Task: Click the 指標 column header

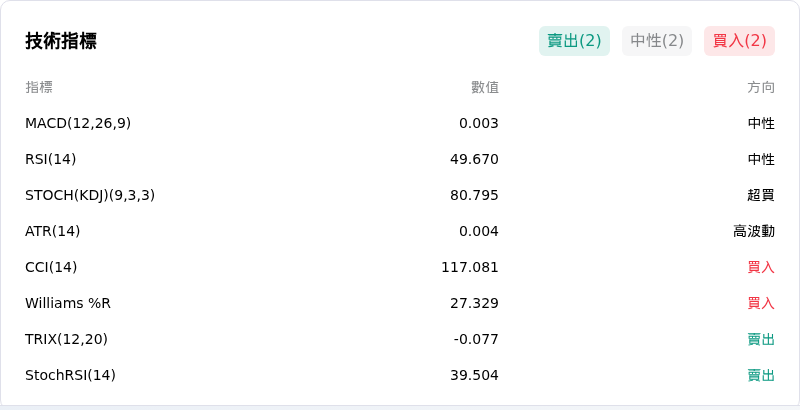Action: pyautogui.click(x=39, y=87)
